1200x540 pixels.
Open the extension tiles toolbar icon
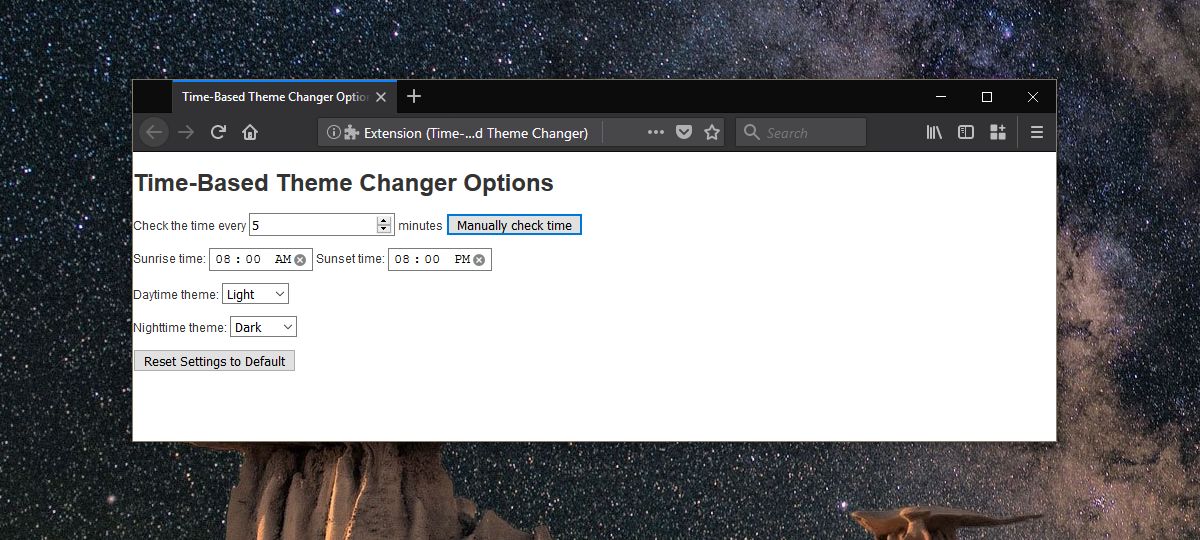(998, 132)
